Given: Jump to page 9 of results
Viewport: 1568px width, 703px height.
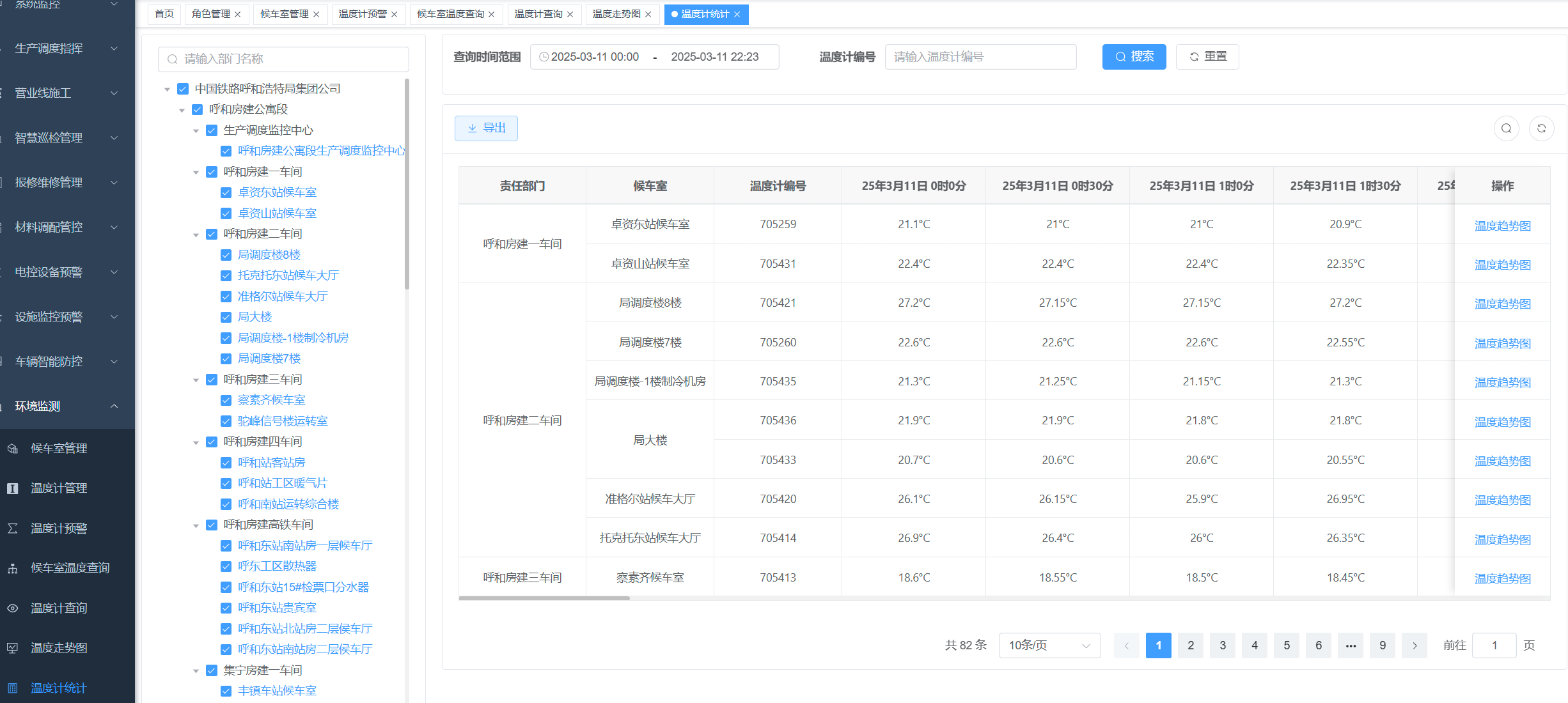Looking at the screenshot, I should 1383,645.
